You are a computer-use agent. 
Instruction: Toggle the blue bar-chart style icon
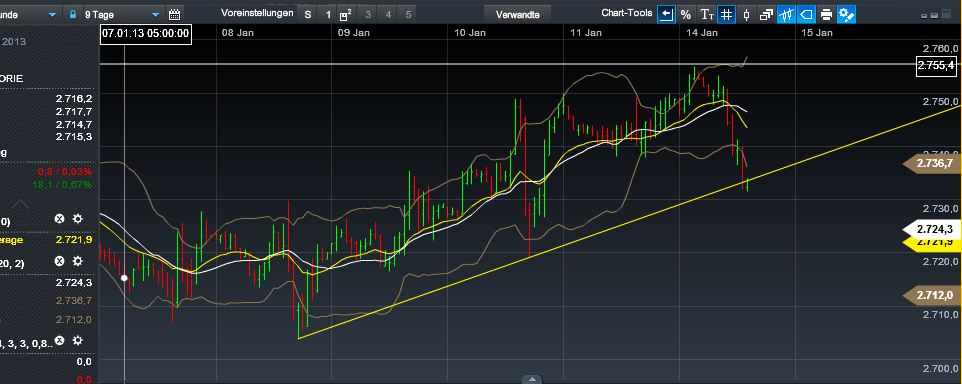[786, 15]
